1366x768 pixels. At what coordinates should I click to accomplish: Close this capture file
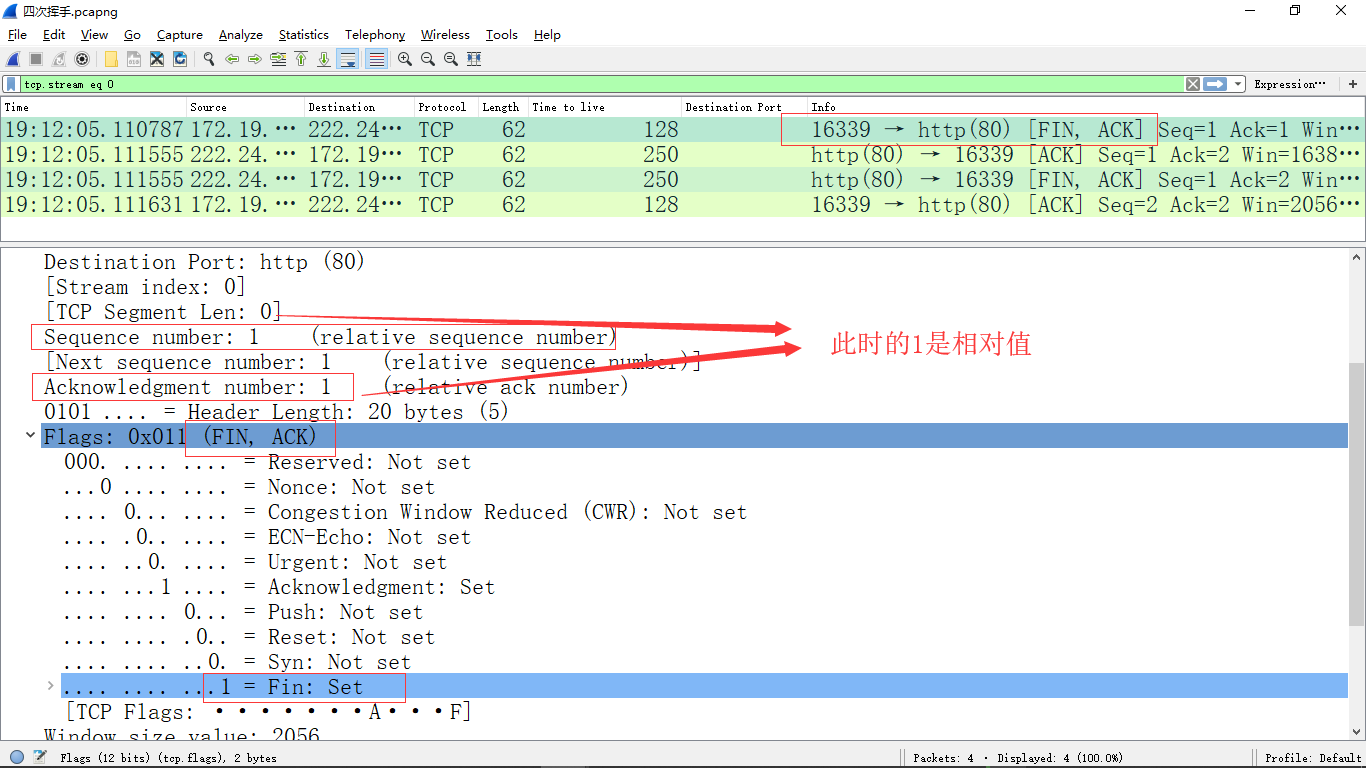point(157,59)
